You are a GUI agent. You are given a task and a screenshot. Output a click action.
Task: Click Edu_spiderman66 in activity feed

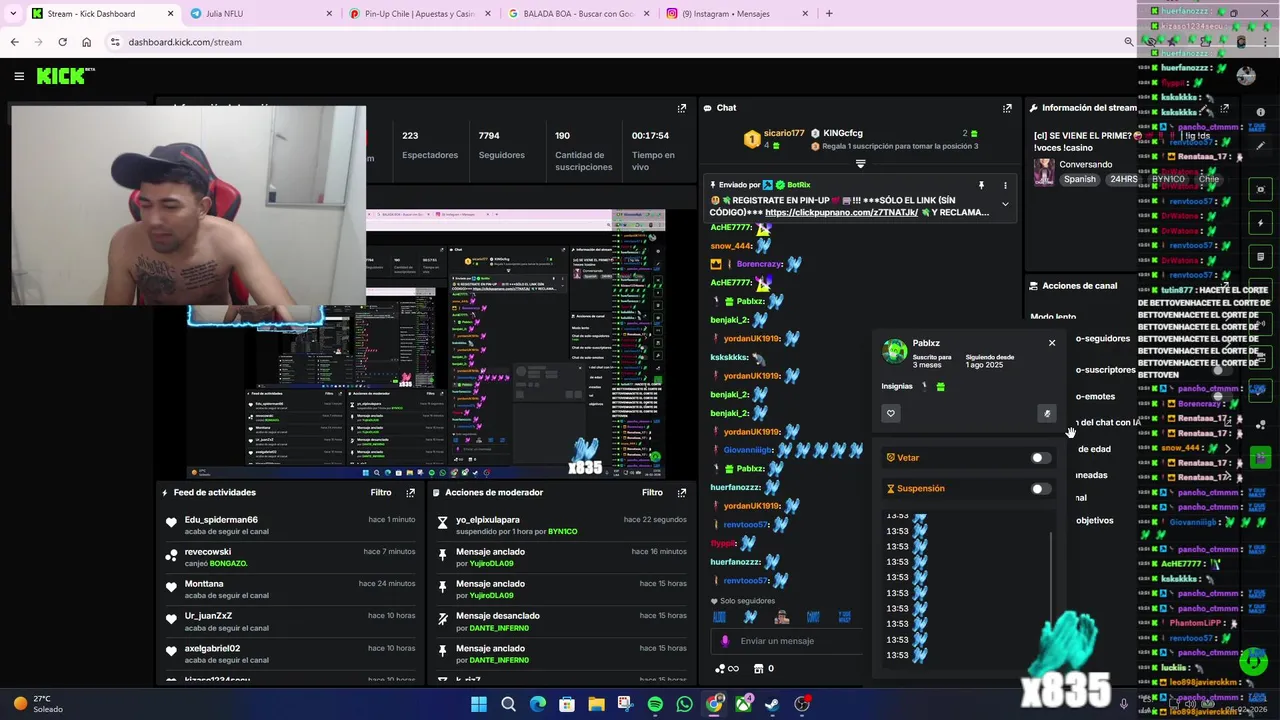pyautogui.click(x=221, y=520)
